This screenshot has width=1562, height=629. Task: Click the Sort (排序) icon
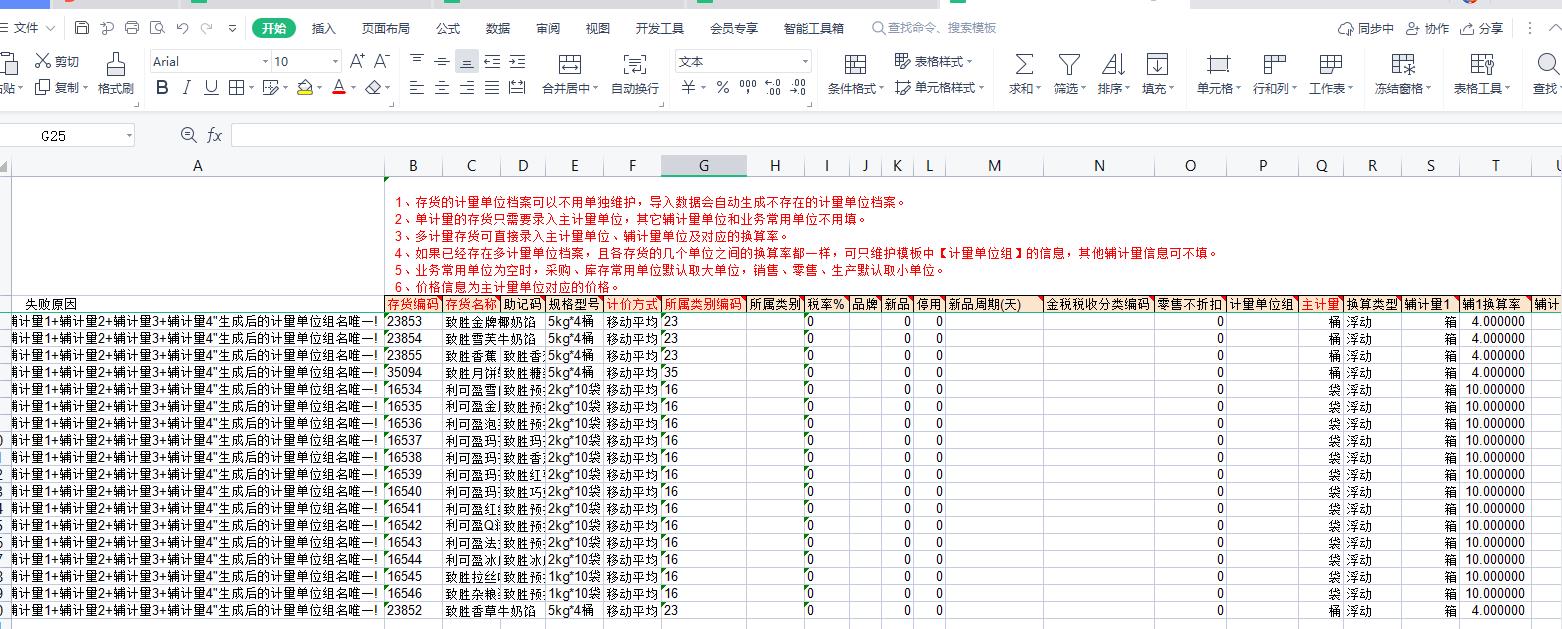coord(1113,65)
